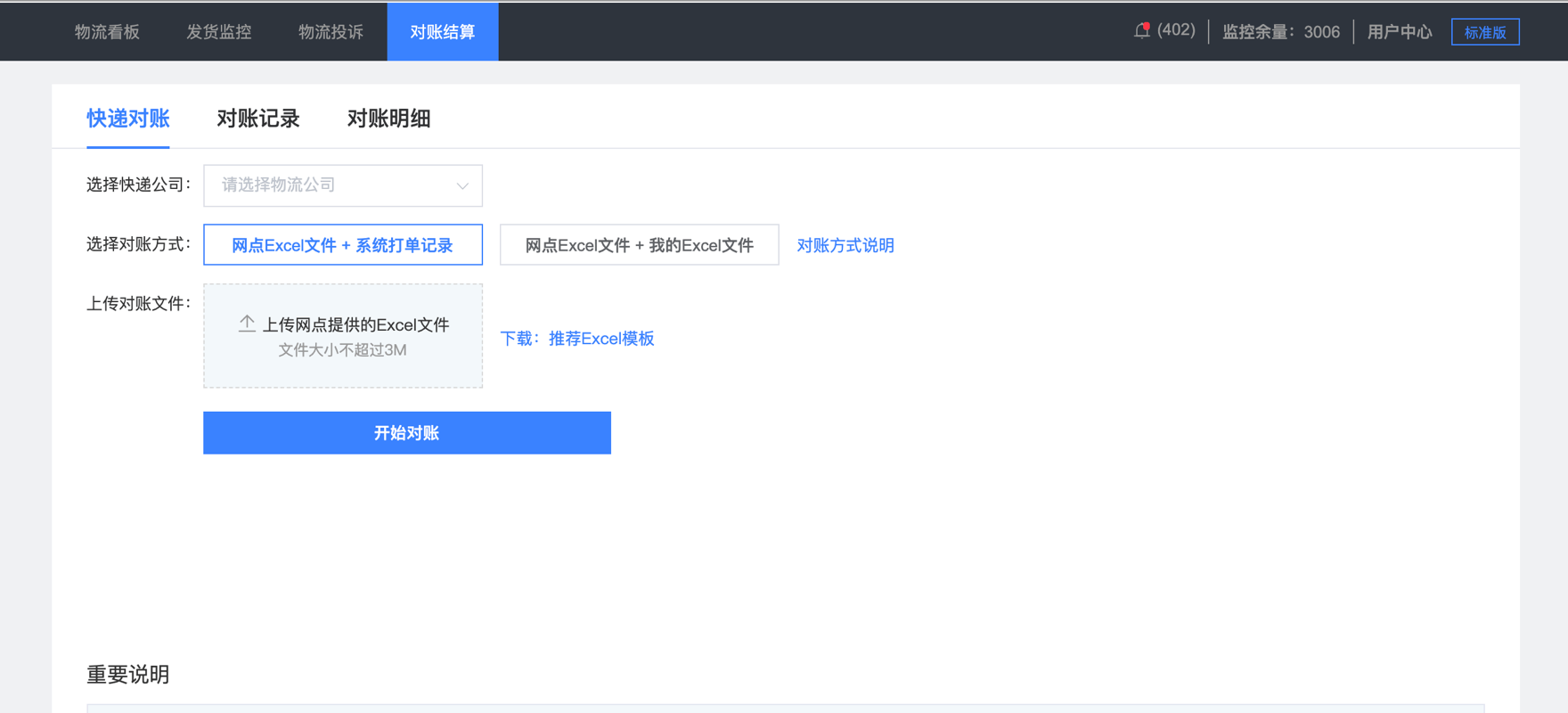Click the 请选择物流公司 placeholder text
This screenshot has height=713, width=1568.
pos(279,185)
